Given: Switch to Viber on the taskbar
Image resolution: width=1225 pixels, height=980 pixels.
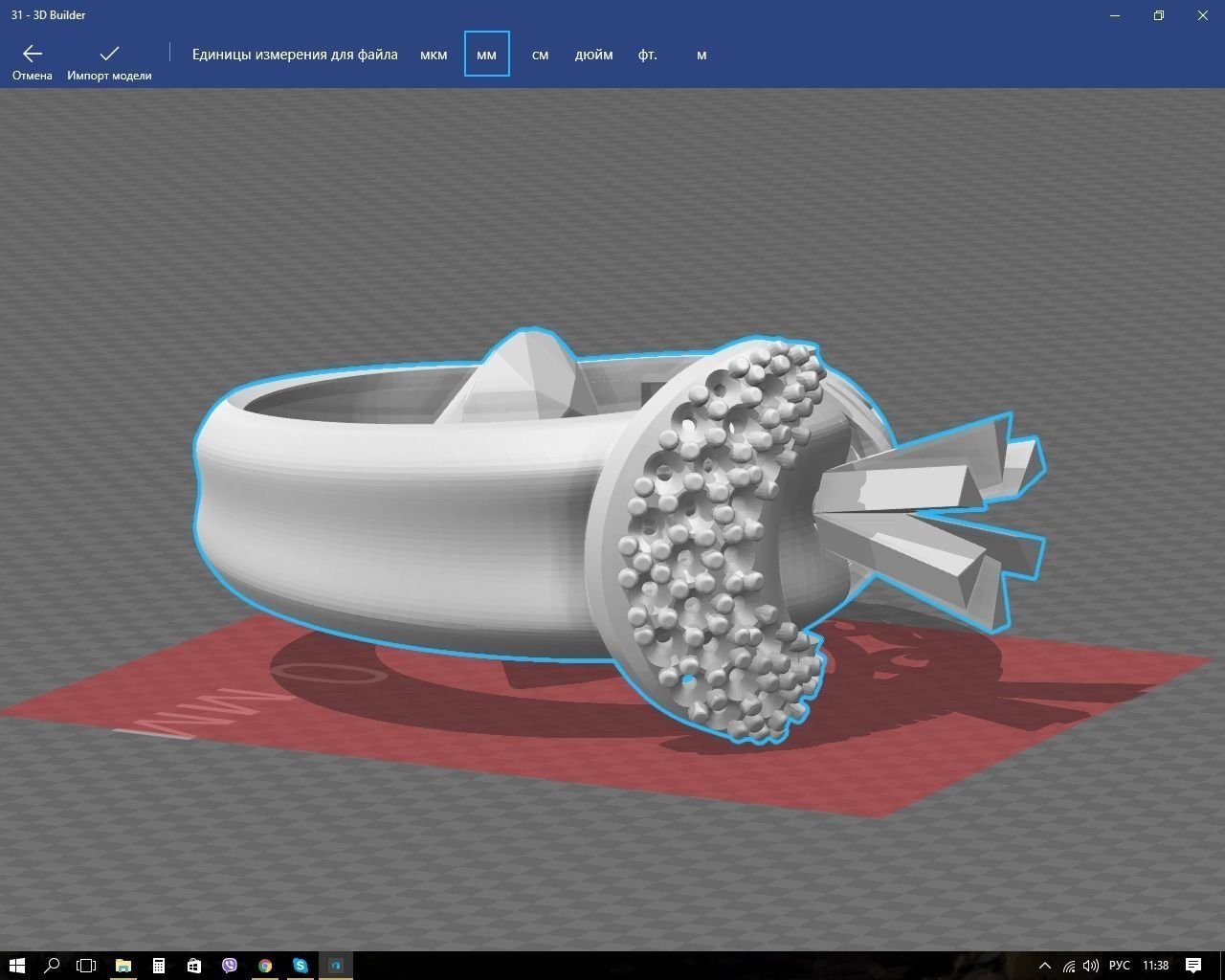Looking at the screenshot, I should pyautogui.click(x=230, y=966).
